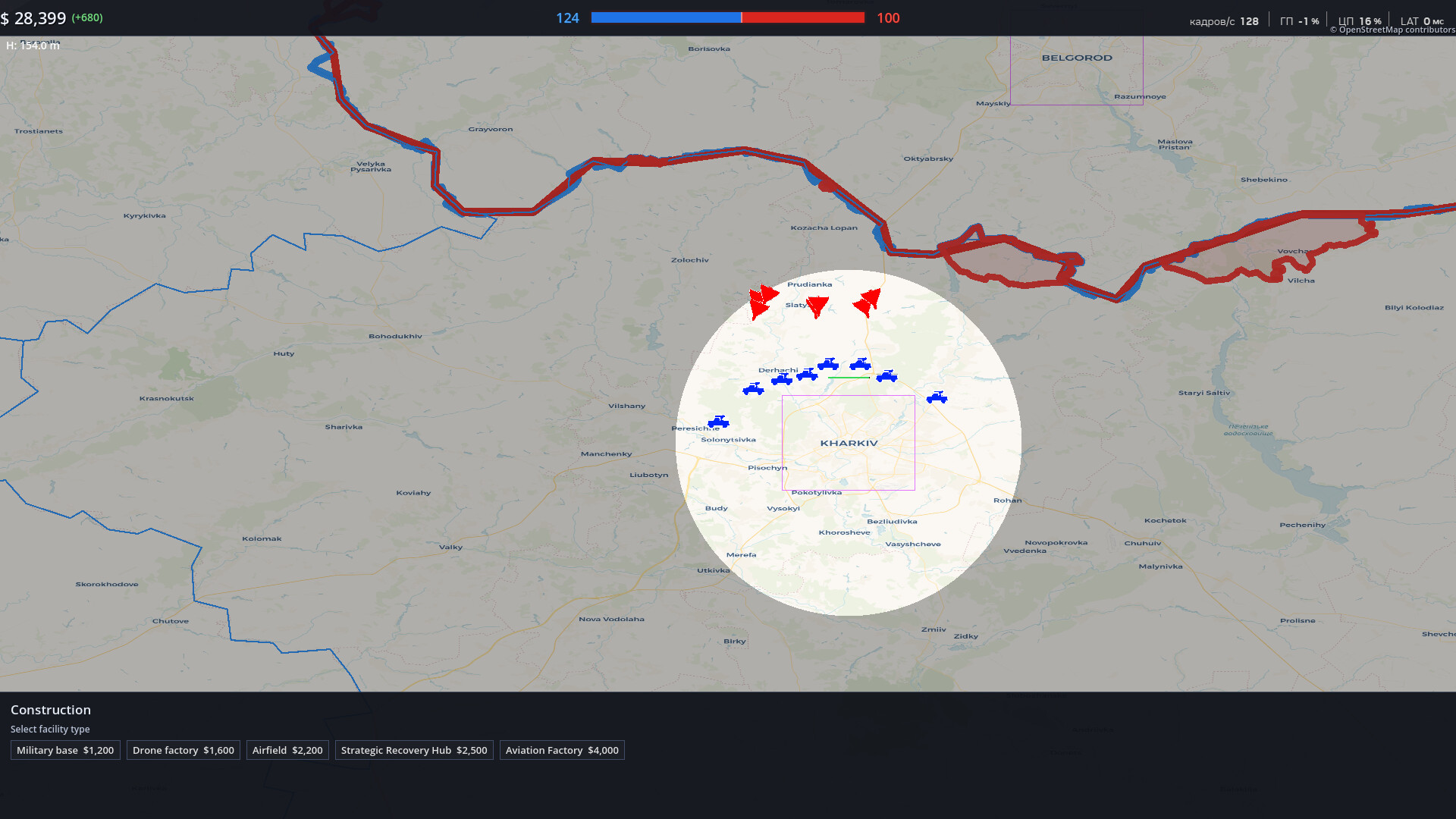Click the KHARKIV city zone rectangle
Screen dimensions: 1456x819
pyautogui.click(x=848, y=443)
